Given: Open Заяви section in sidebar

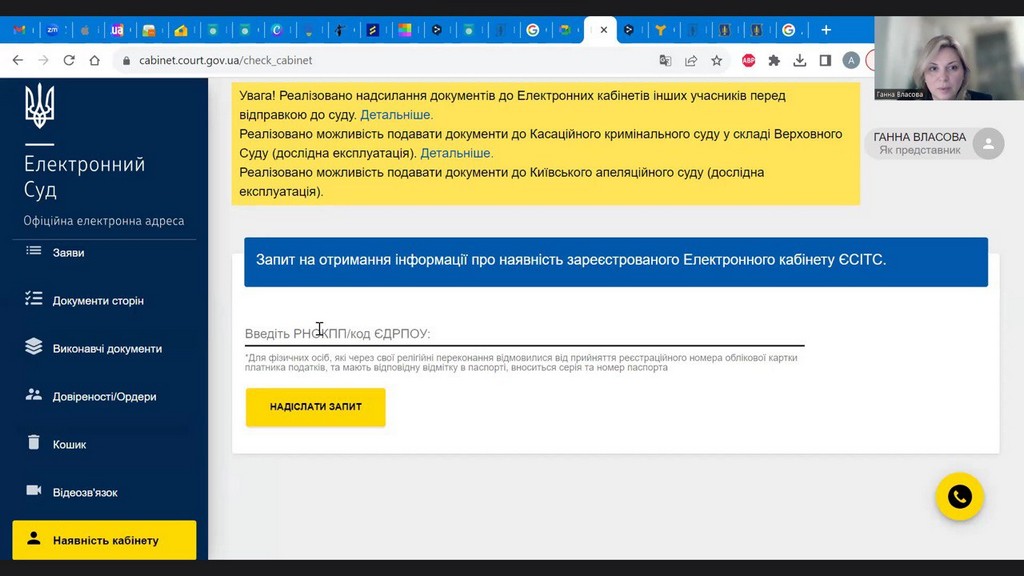Looking at the screenshot, I should pos(68,253).
